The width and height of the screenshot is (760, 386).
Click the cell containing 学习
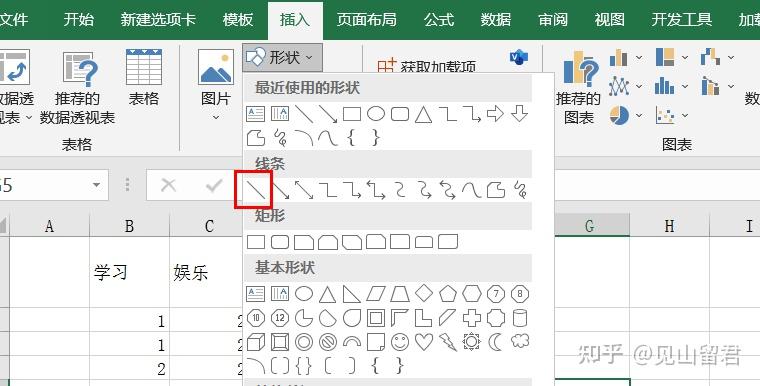pos(129,272)
